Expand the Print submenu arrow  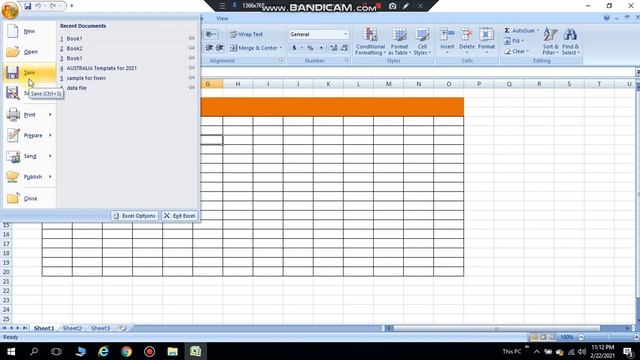point(50,115)
